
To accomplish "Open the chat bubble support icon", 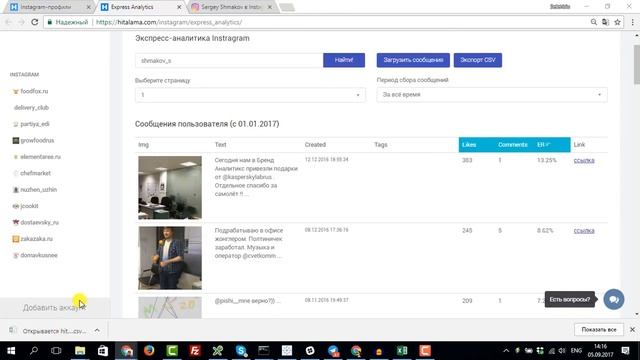I will click(x=613, y=299).
